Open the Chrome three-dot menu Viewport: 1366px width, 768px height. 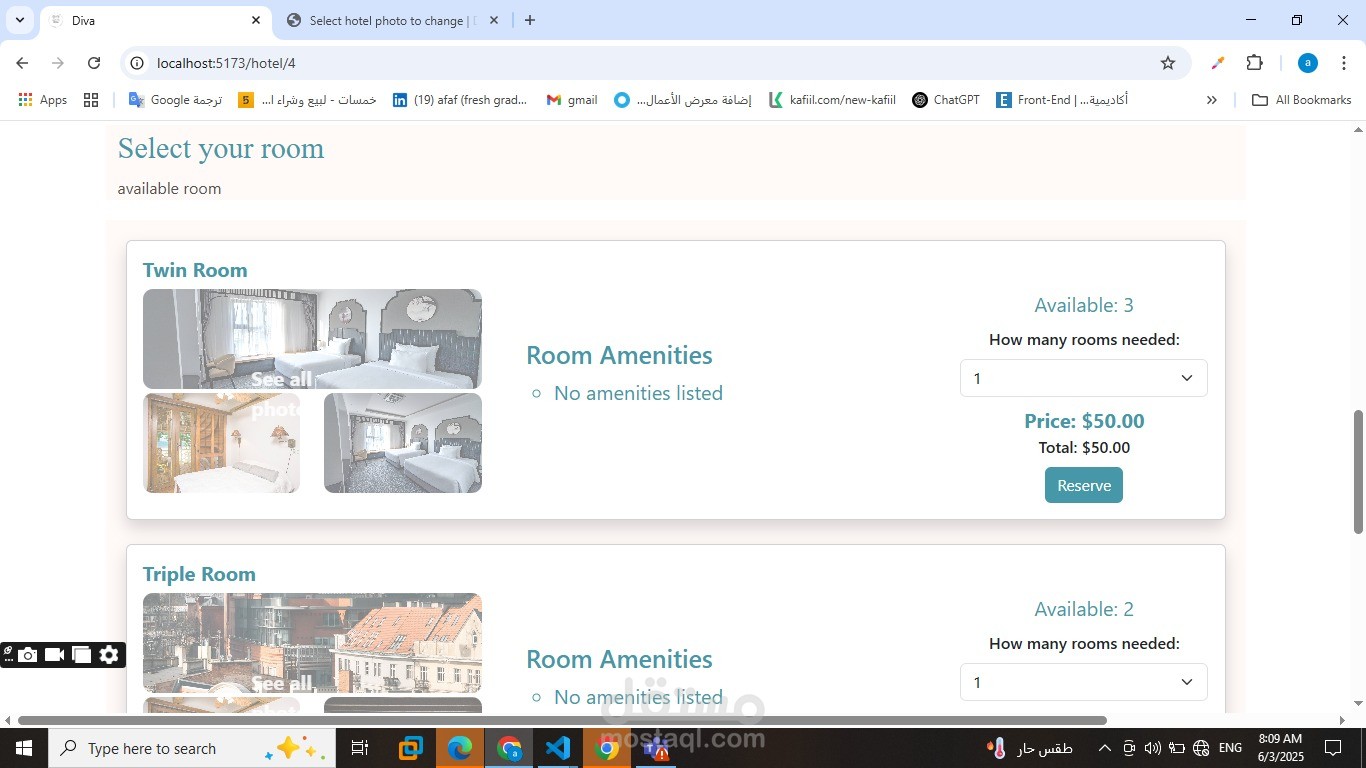click(x=1345, y=63)
